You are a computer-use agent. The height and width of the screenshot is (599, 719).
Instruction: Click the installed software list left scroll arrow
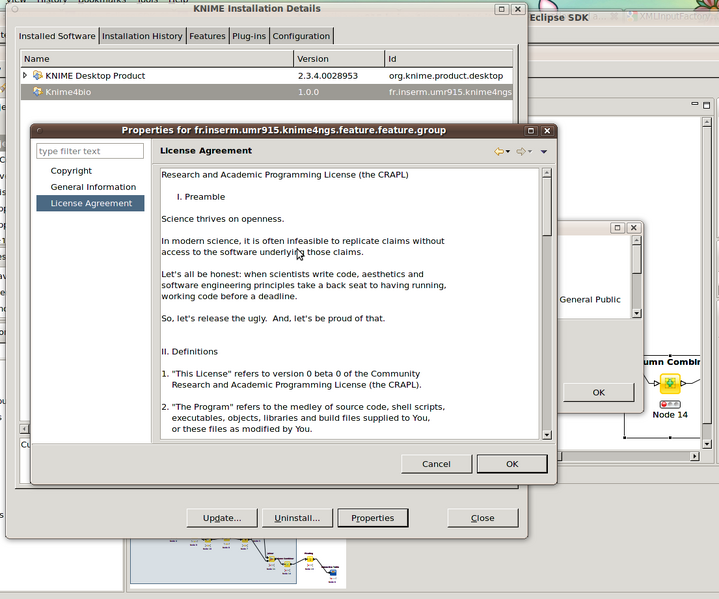(x=24, y=429)
